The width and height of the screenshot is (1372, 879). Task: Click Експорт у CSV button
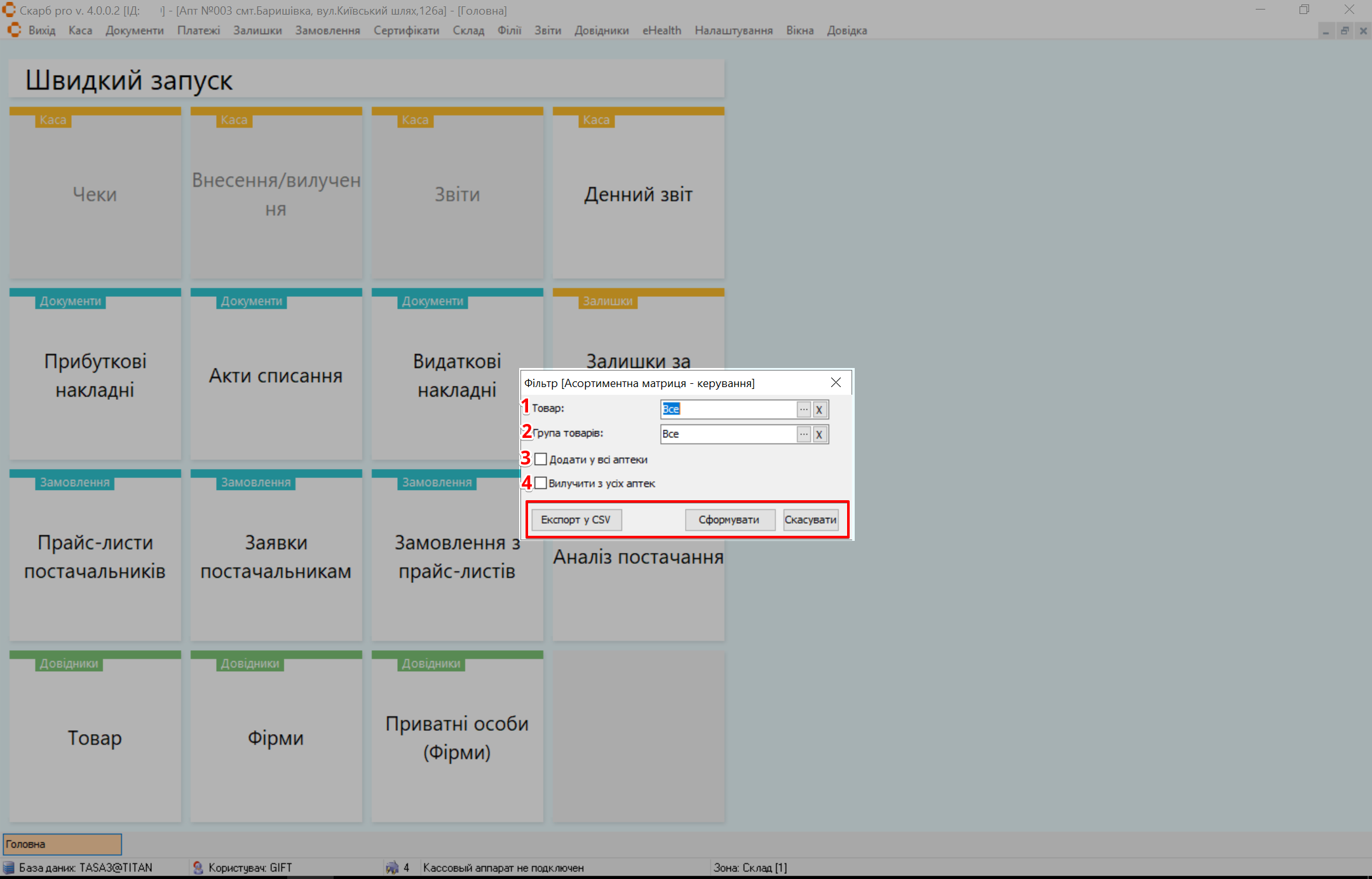pyautogui.click(x=576, y=520)
